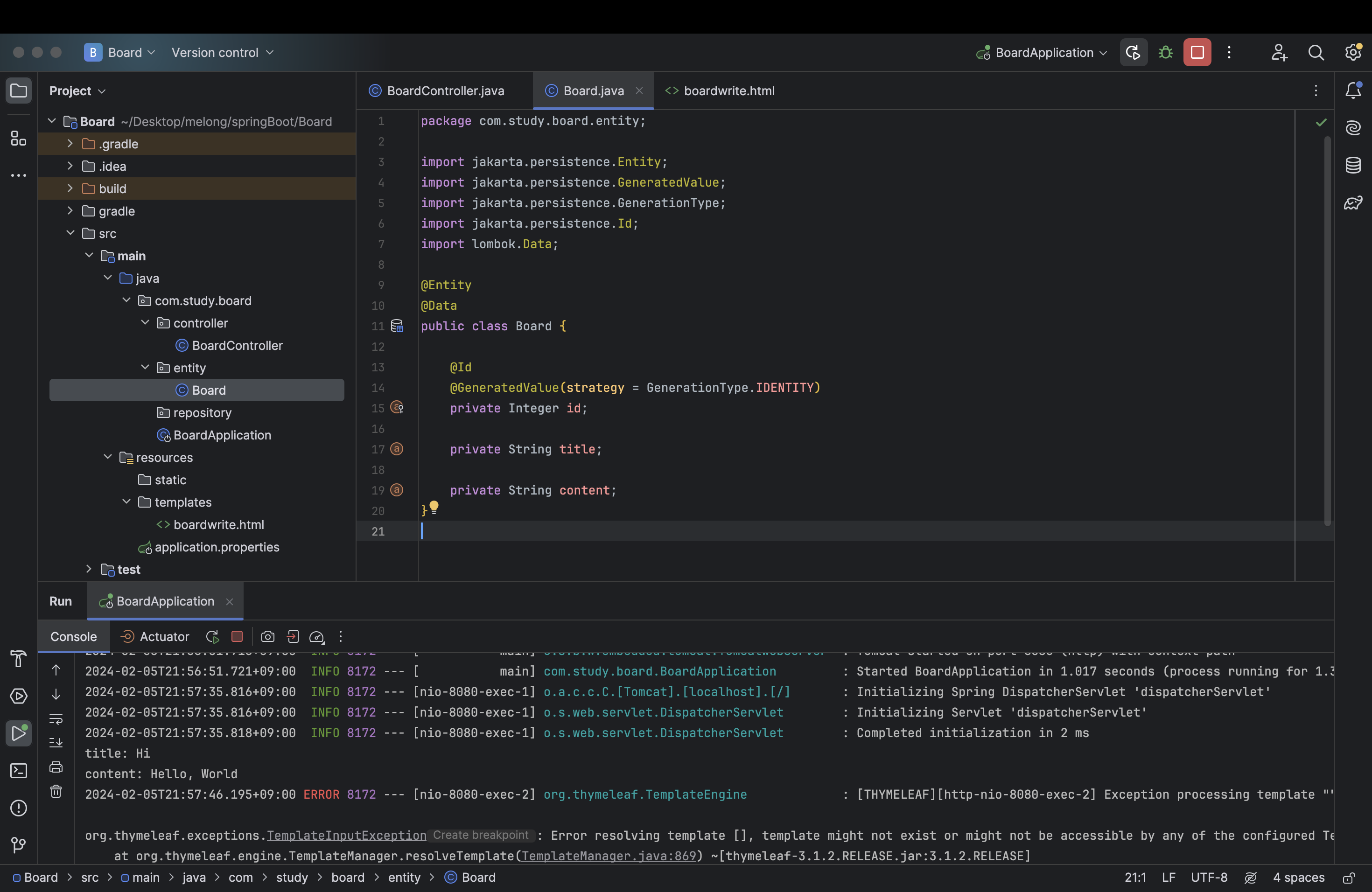Collapse the templates folder

pyautogui.click(x=126, y=502)
